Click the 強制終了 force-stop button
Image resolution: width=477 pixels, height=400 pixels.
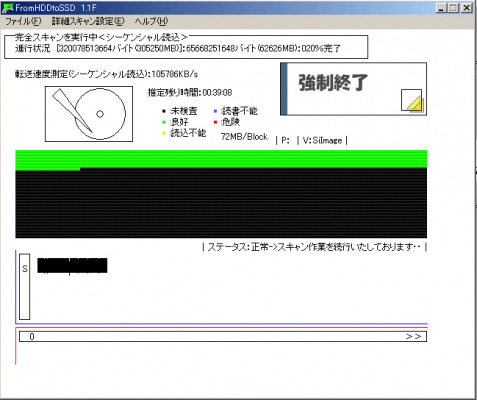tap(353, 89)
